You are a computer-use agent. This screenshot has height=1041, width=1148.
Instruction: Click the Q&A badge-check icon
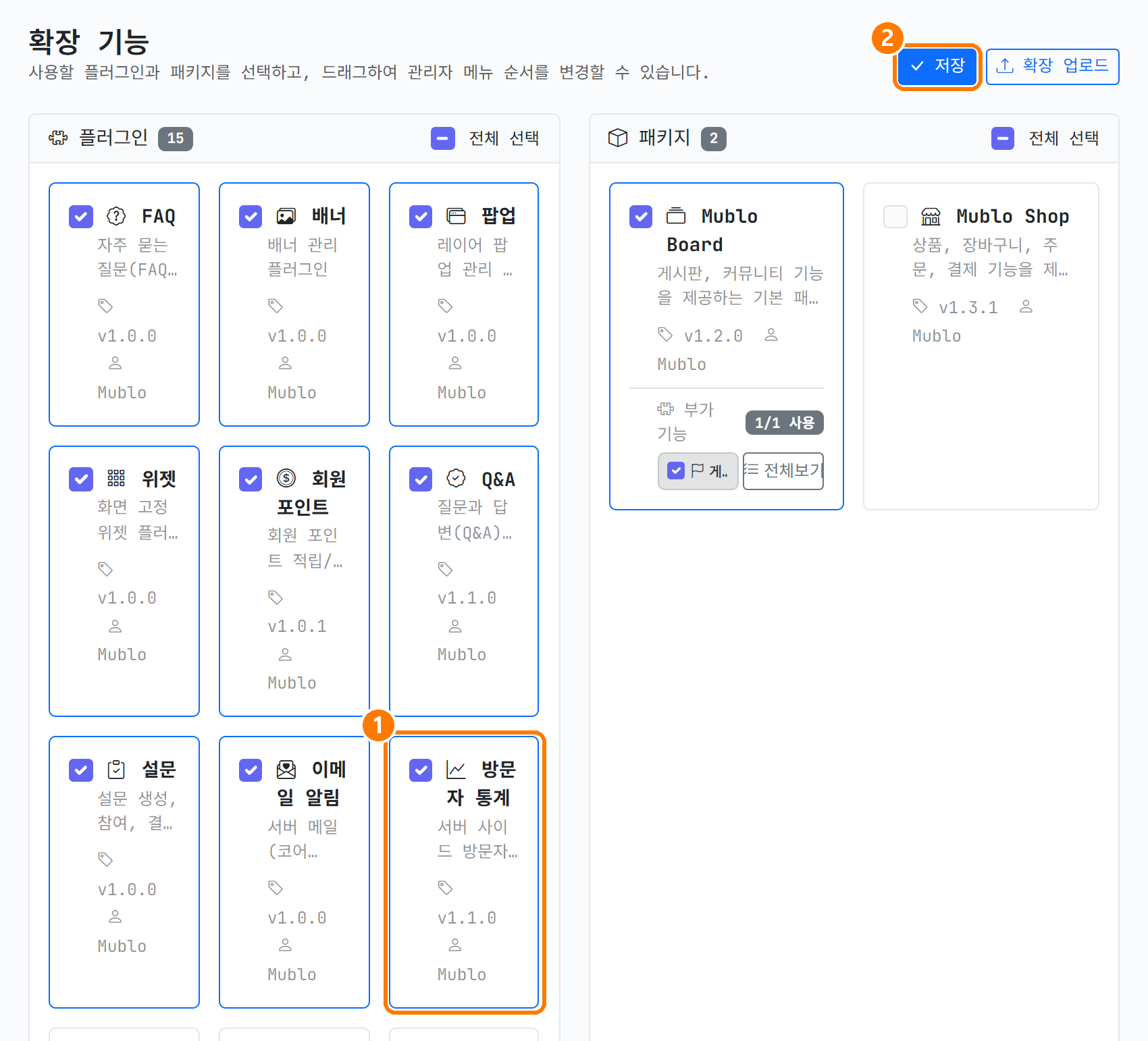(x=456, y=479)
